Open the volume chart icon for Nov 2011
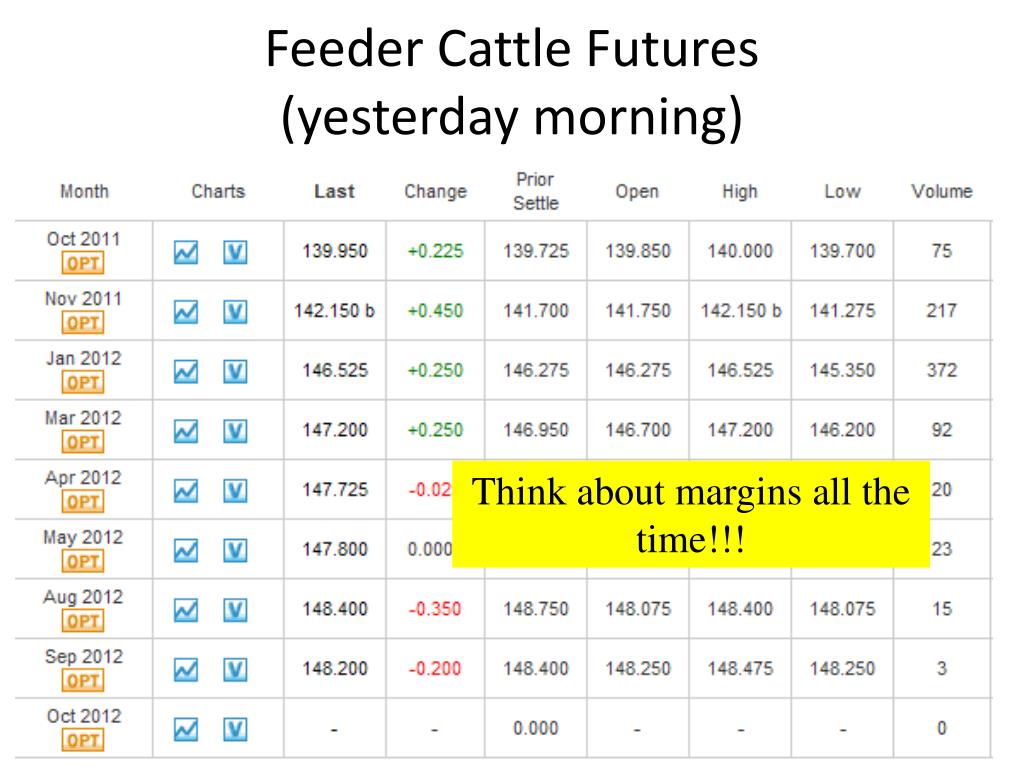The height and width of the screenshot is (768, 1024). pyautogui.click(x=235, y=312)
